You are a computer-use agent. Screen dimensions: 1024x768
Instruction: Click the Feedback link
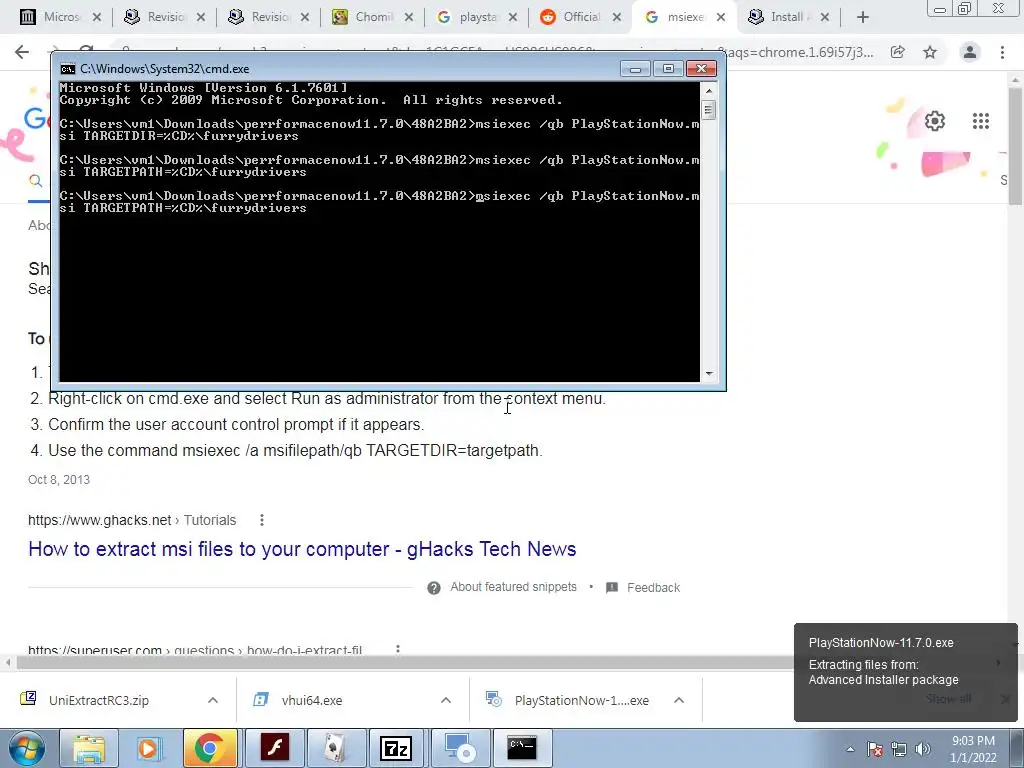(x=653, y=588)
